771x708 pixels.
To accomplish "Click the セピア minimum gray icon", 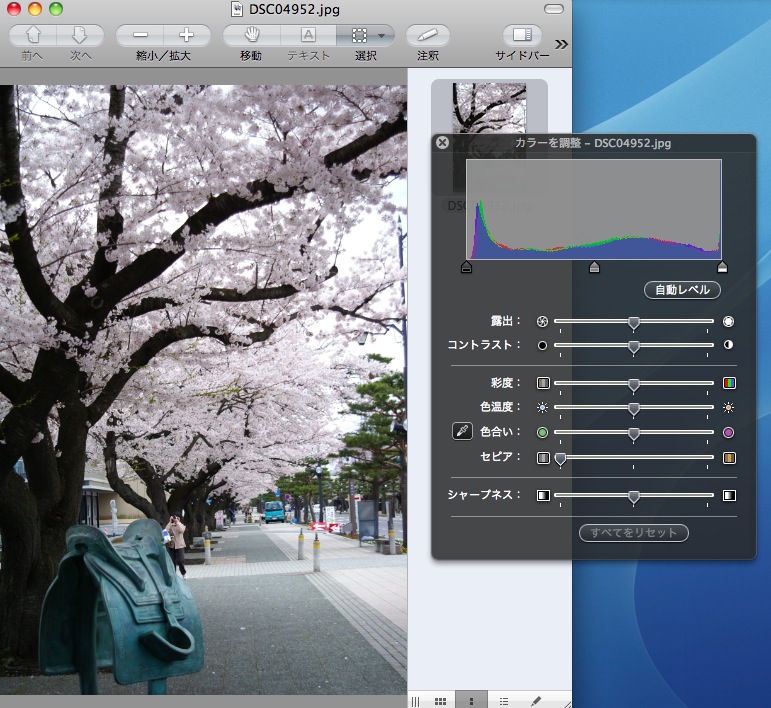I will click(x=543, y=458).
